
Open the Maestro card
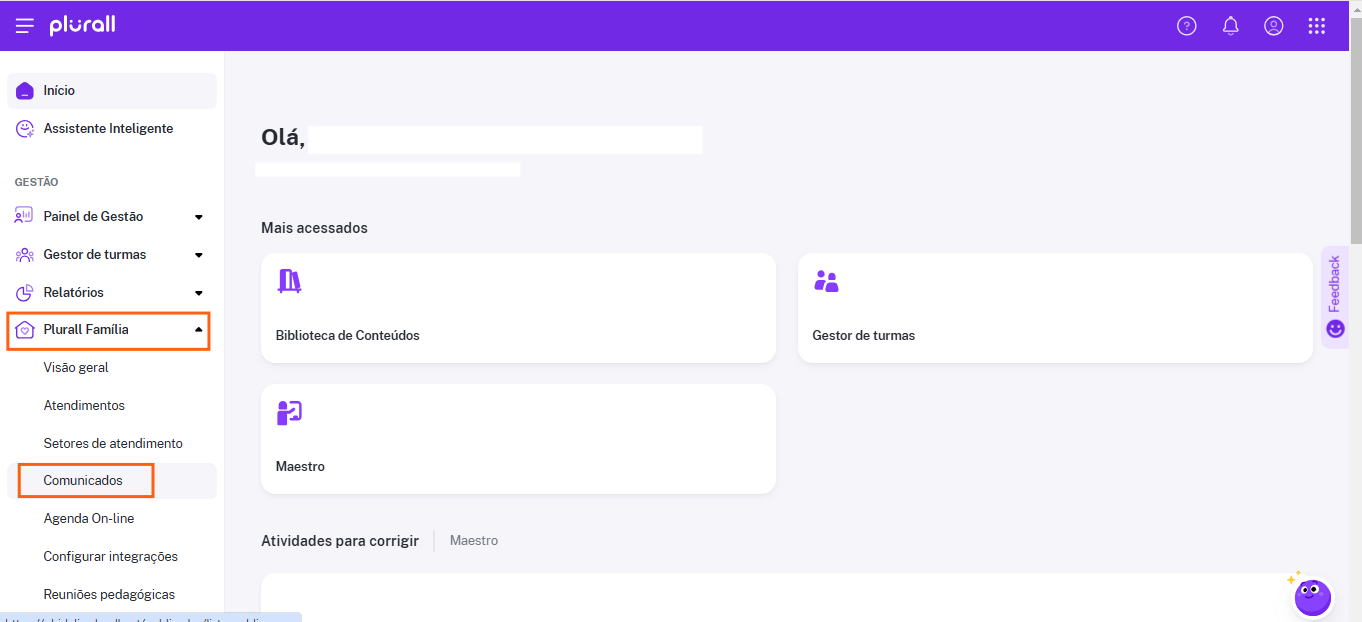click(518, 439)
